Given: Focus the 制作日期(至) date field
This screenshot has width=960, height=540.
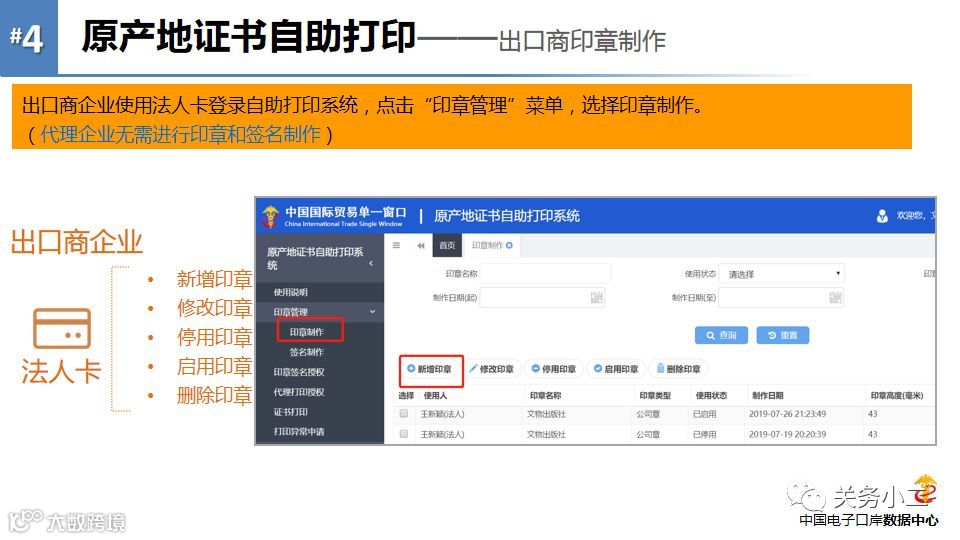Looking at the screenshot, I should pos(781,298).
